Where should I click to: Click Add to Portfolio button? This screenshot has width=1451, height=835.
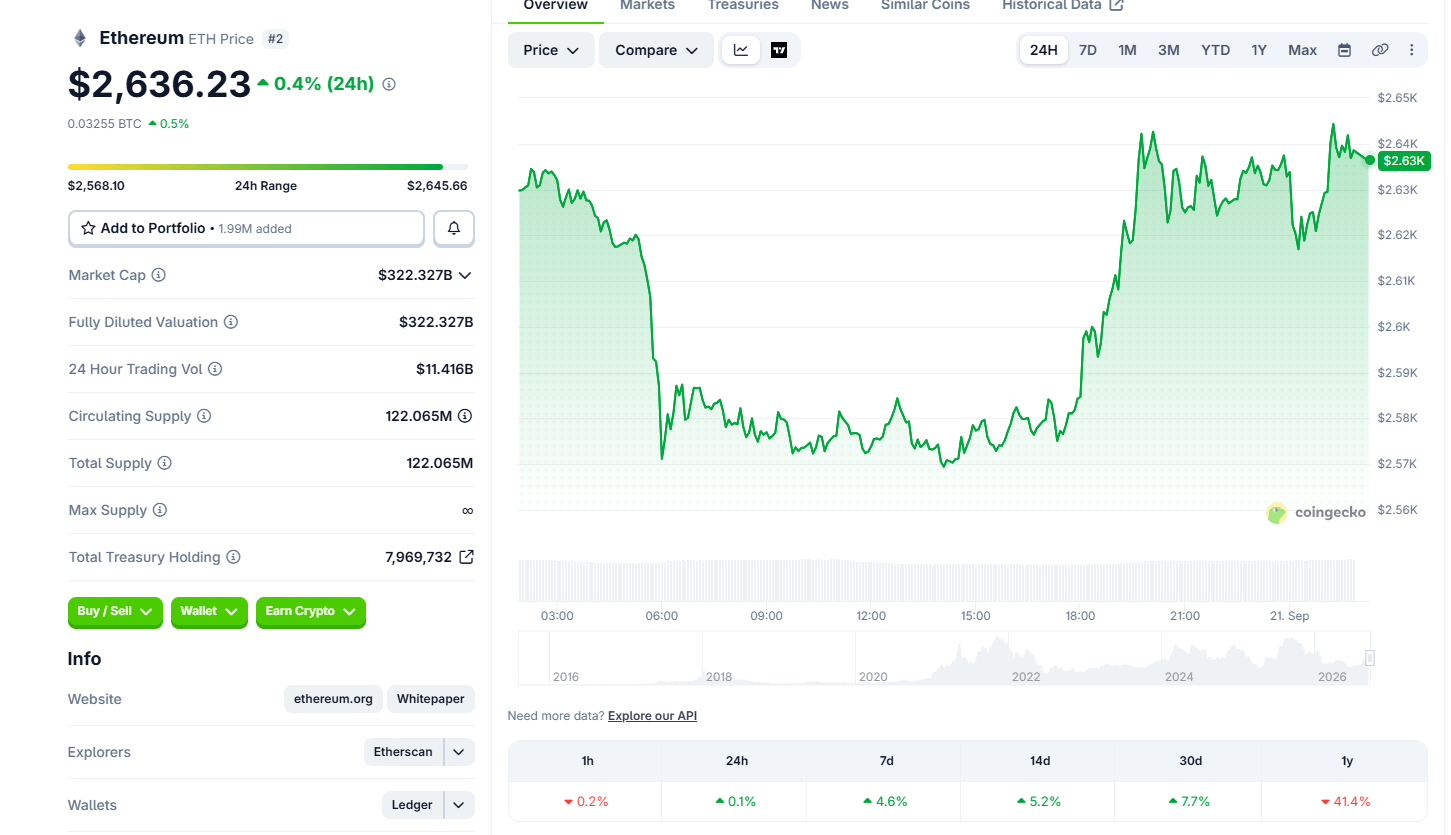tap(246, 228)
